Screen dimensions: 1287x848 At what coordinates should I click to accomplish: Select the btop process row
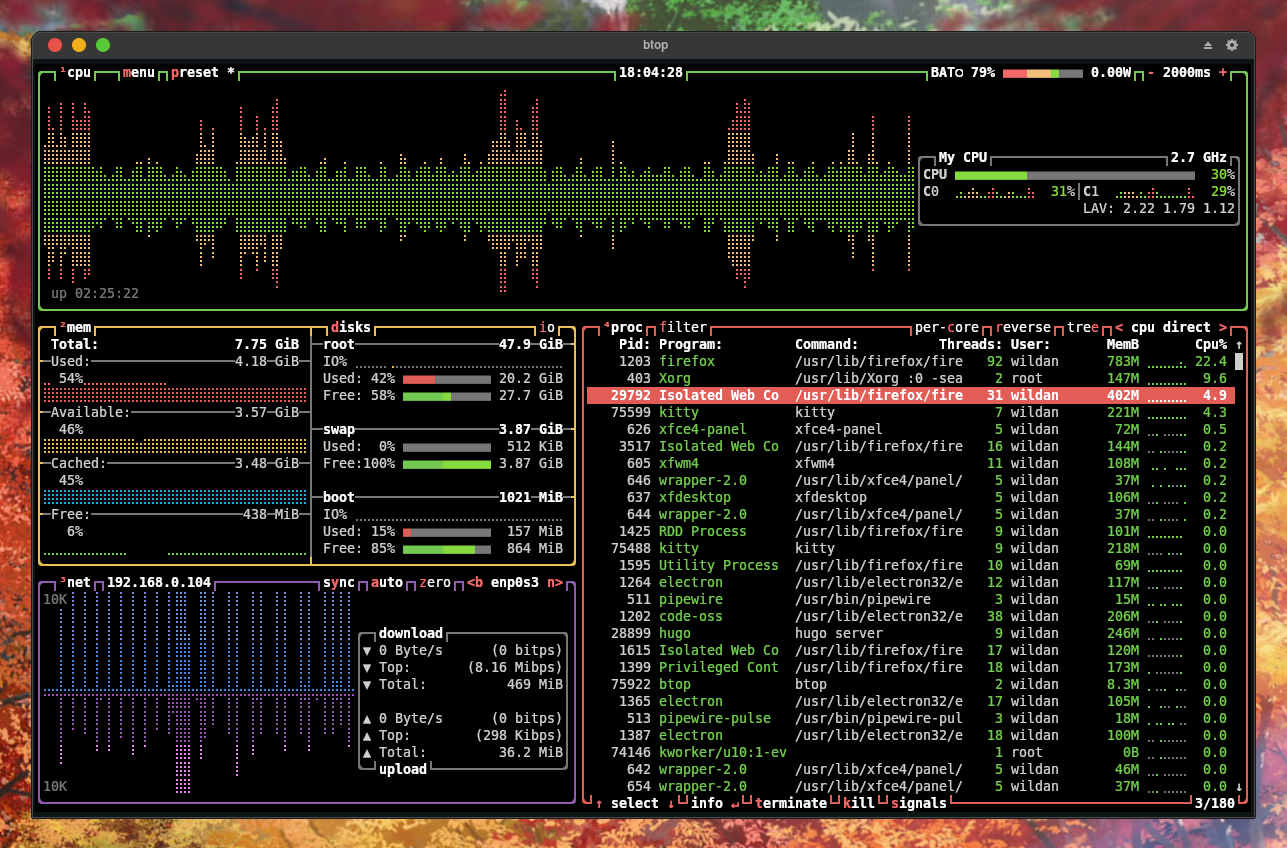tap(911, 684)
